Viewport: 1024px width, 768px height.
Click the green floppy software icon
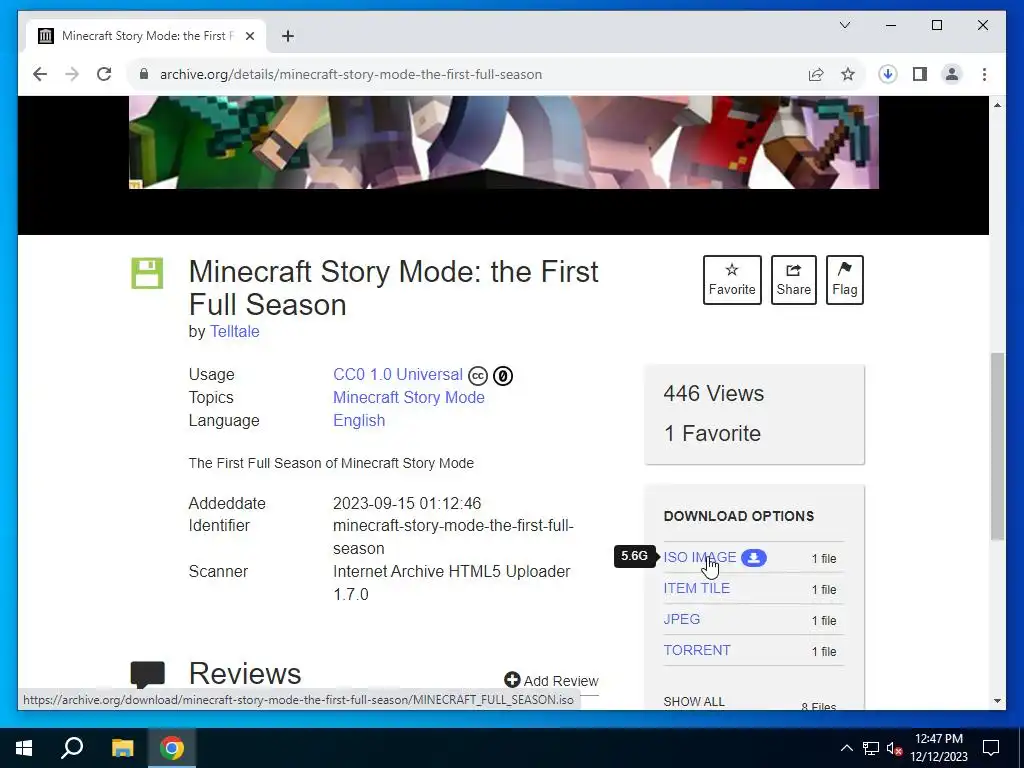tap(147, 273)
